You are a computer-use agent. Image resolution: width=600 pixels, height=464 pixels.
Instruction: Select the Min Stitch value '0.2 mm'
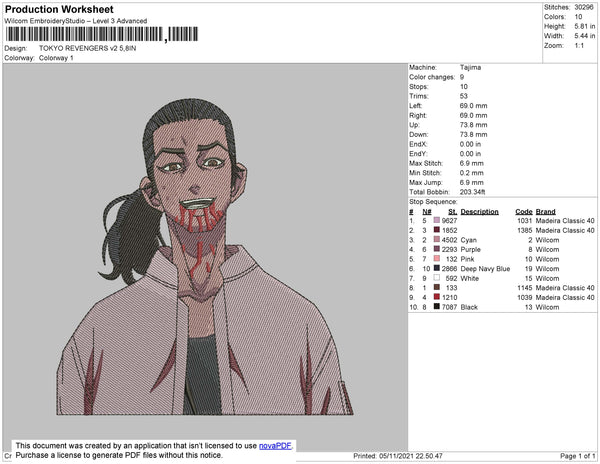471,173
